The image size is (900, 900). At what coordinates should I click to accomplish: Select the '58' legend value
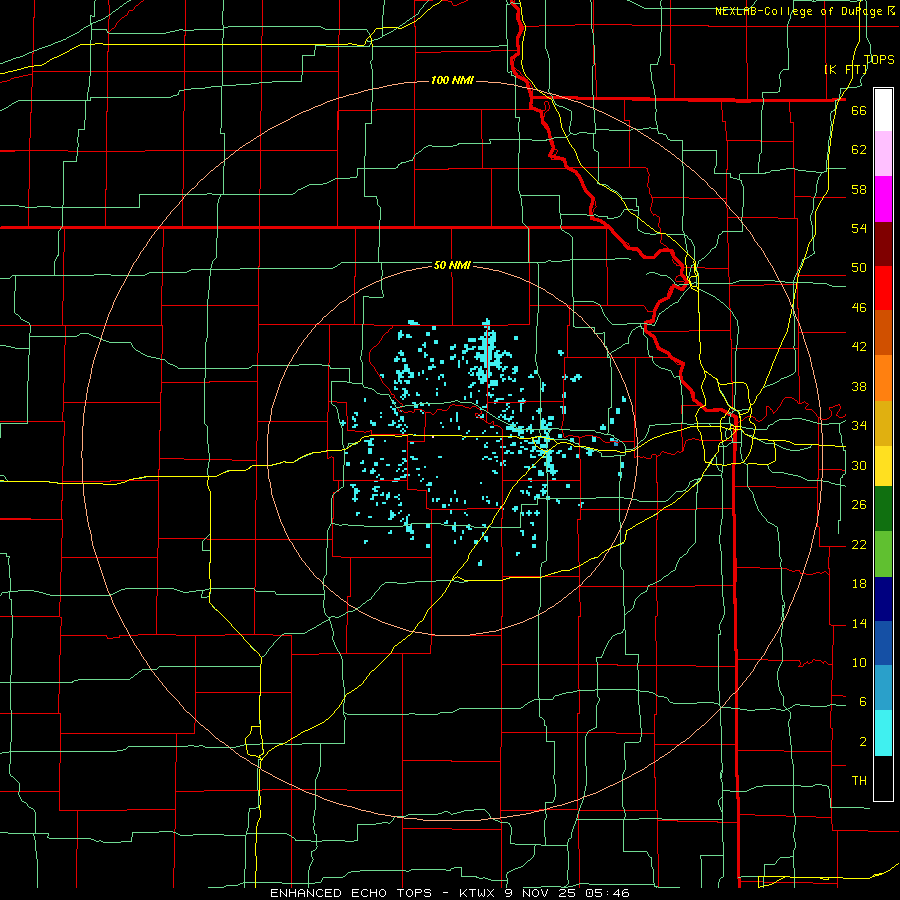point(859,189)
